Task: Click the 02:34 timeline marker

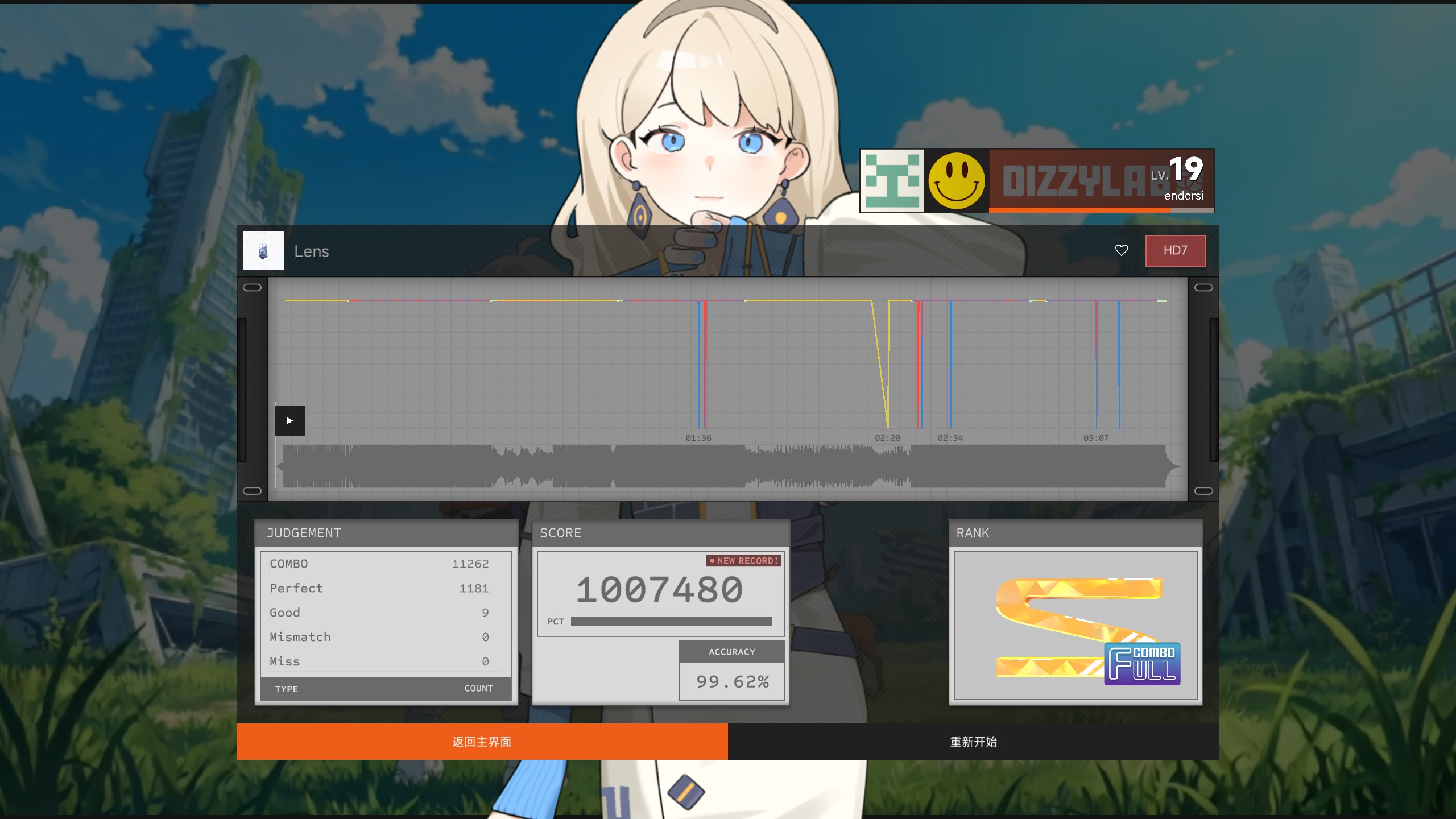Action: pyautogui.click(x=950, y=438)
